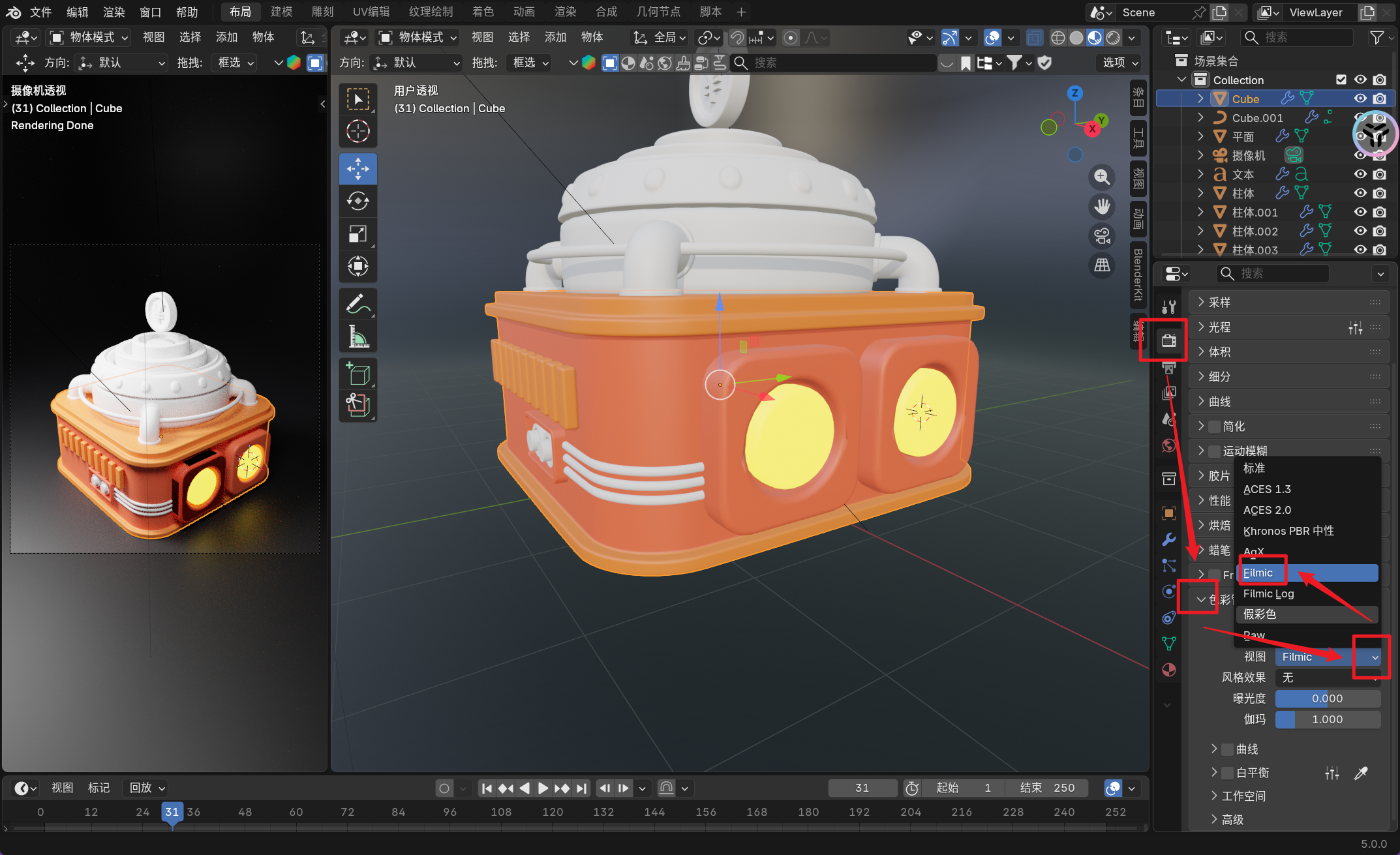
Task: Click the 曝光度 slider field
Action: (1327, 698)
